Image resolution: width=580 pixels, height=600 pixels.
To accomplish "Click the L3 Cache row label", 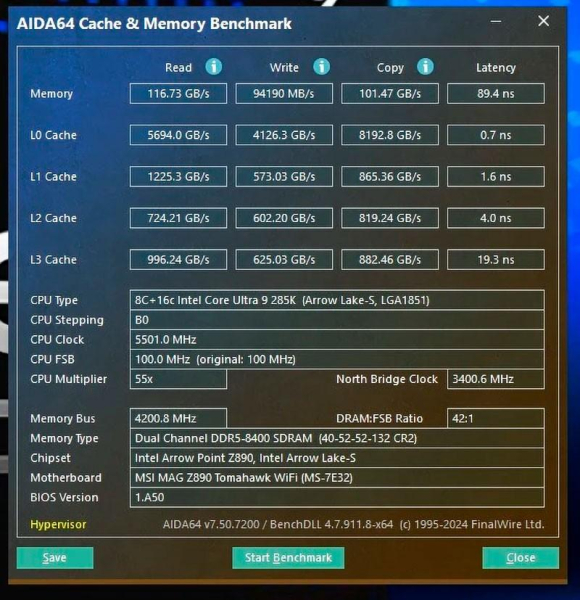I will click(53, 259).
